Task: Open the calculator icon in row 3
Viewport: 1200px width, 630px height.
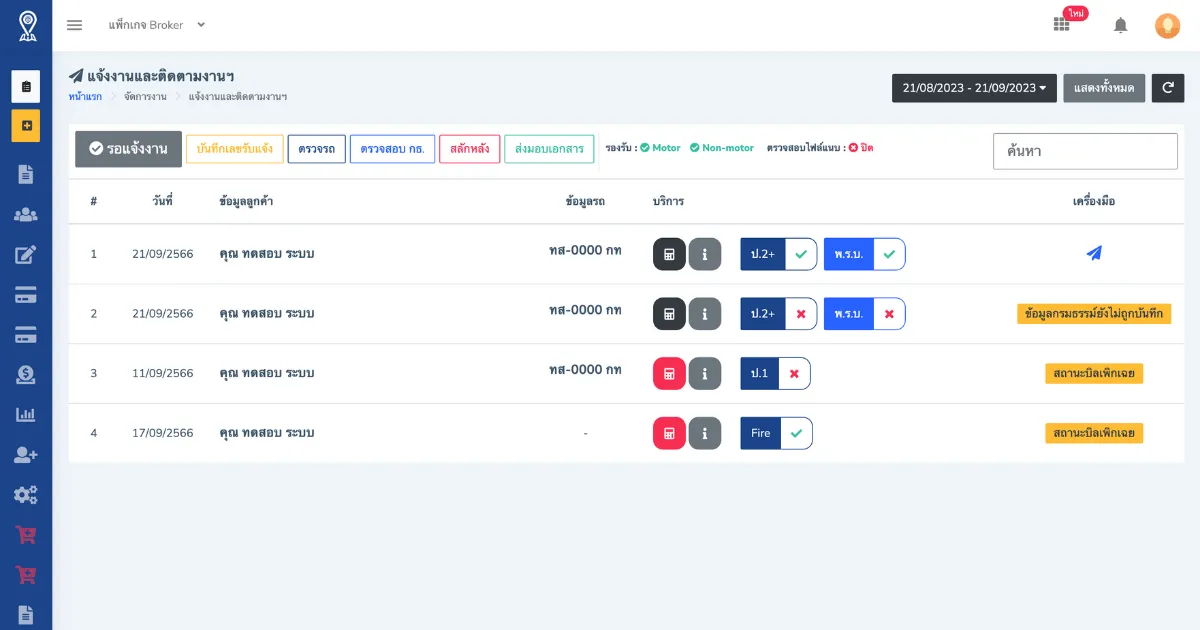Action: [x=669, y=374]
